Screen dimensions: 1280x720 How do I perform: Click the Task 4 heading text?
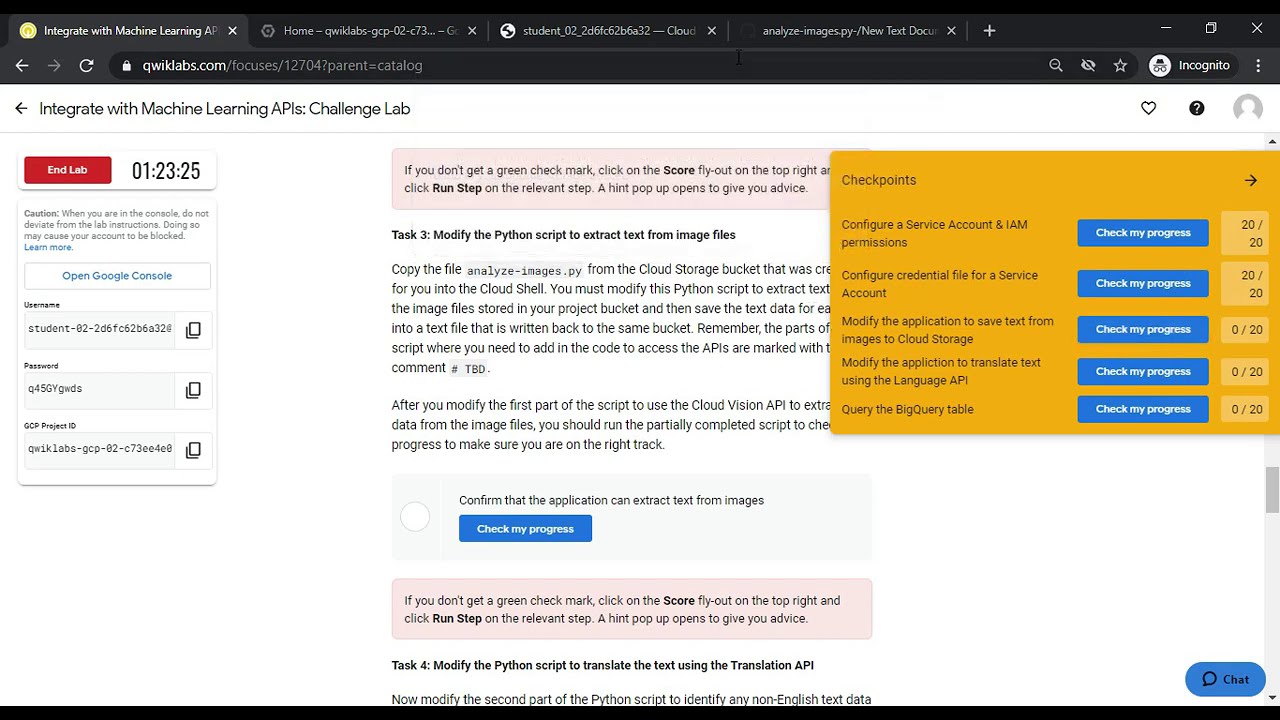[x=602, y=665]
